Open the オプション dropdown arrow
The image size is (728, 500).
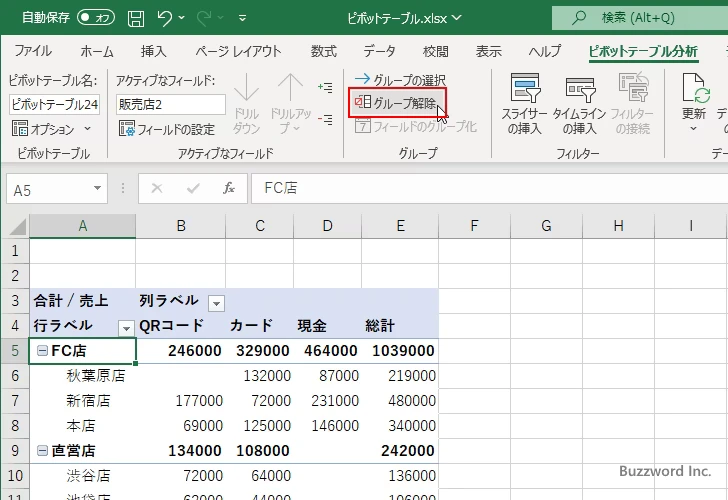[88, 129]
